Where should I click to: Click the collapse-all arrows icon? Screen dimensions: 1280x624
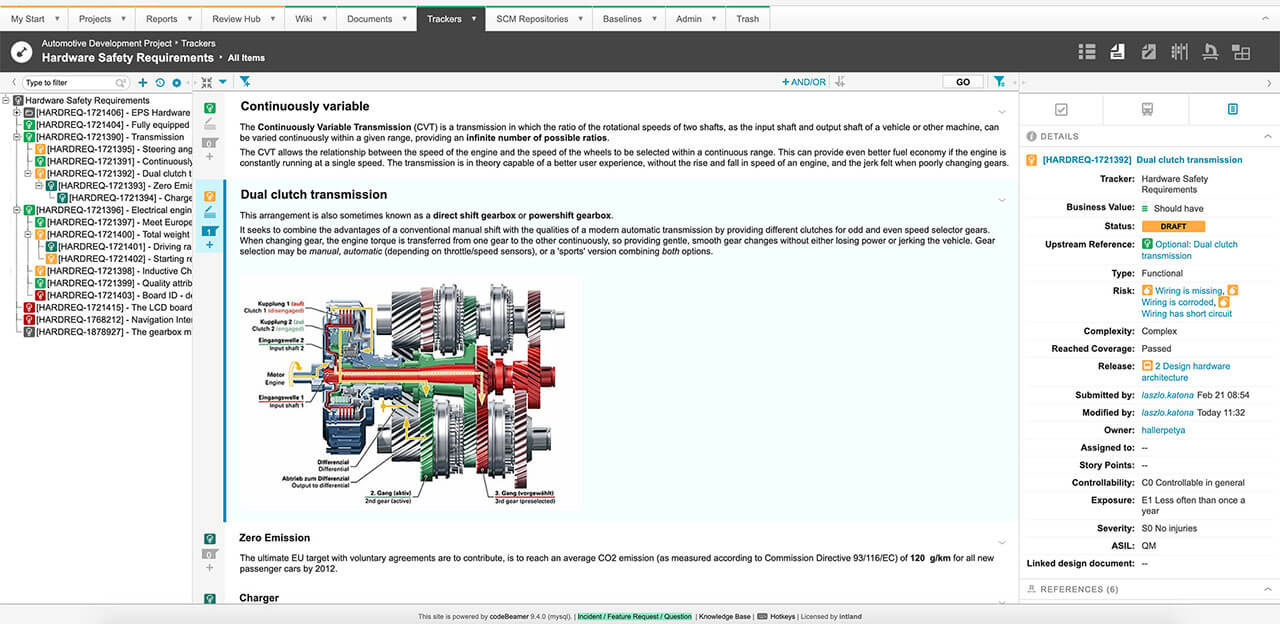pyautogui.click(x=207, y=82)
